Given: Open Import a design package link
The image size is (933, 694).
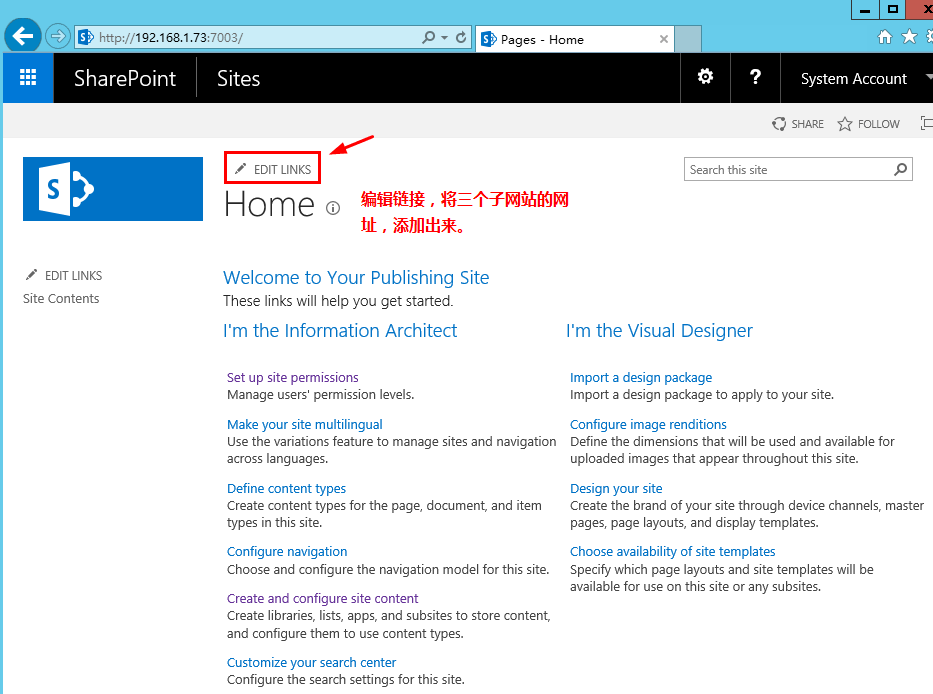Looking at the screenshot, I should click(x=641, y=377).
